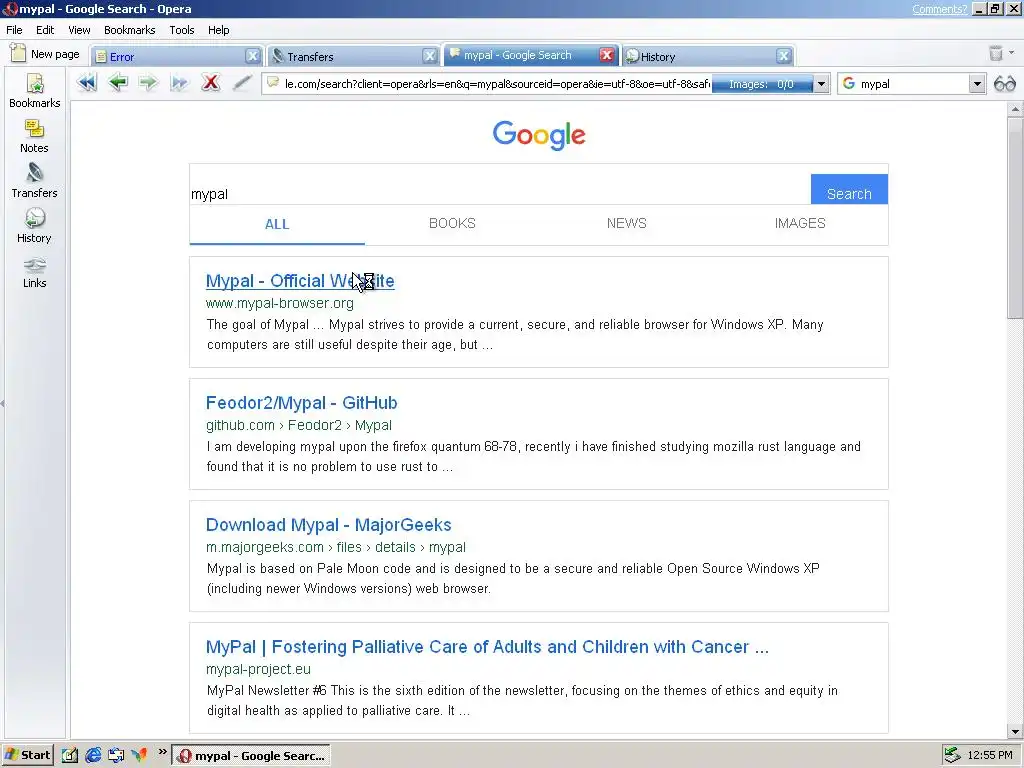
Task: Stop page loading with red X
Action: 210,83
